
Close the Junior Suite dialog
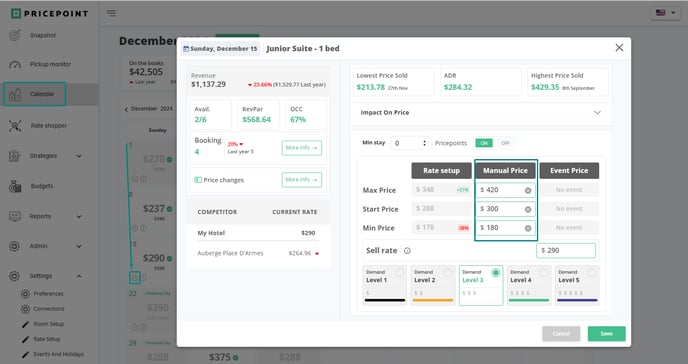619,47
